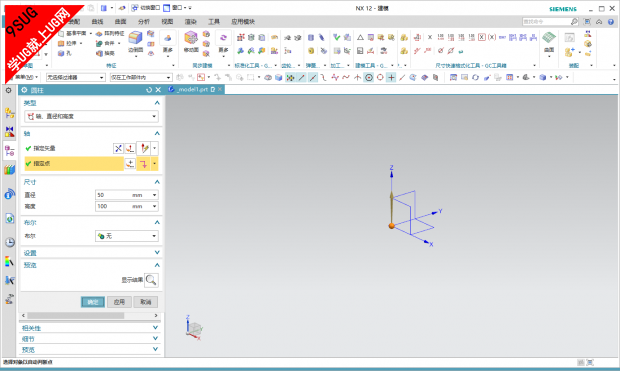Image resolution: width=620 pixels, height=371 pixels.
Task: Click the 合并 unite icon
Action: tap(99, 43)
